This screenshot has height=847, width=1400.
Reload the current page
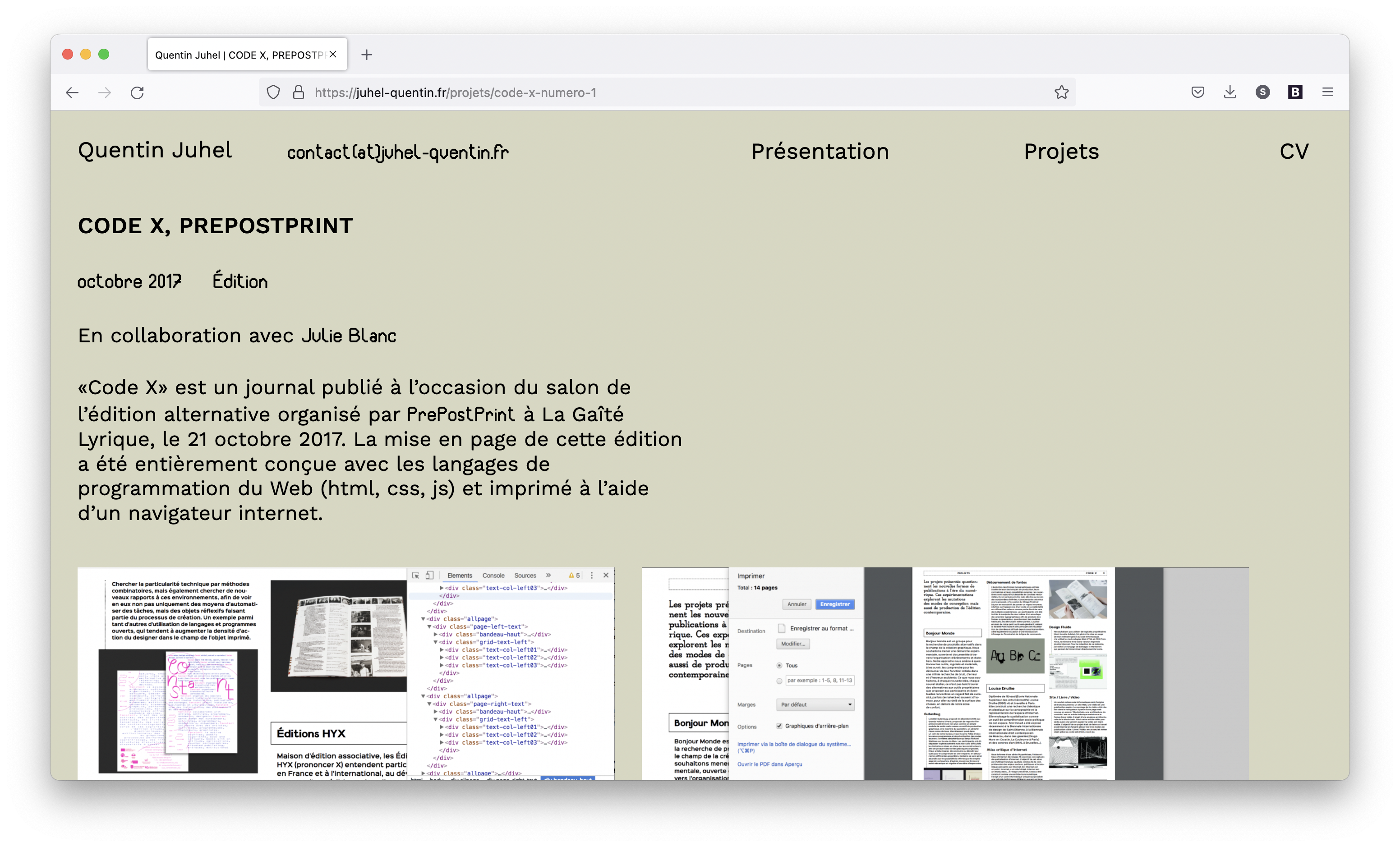pyautogui.click(x=138, y=92)
